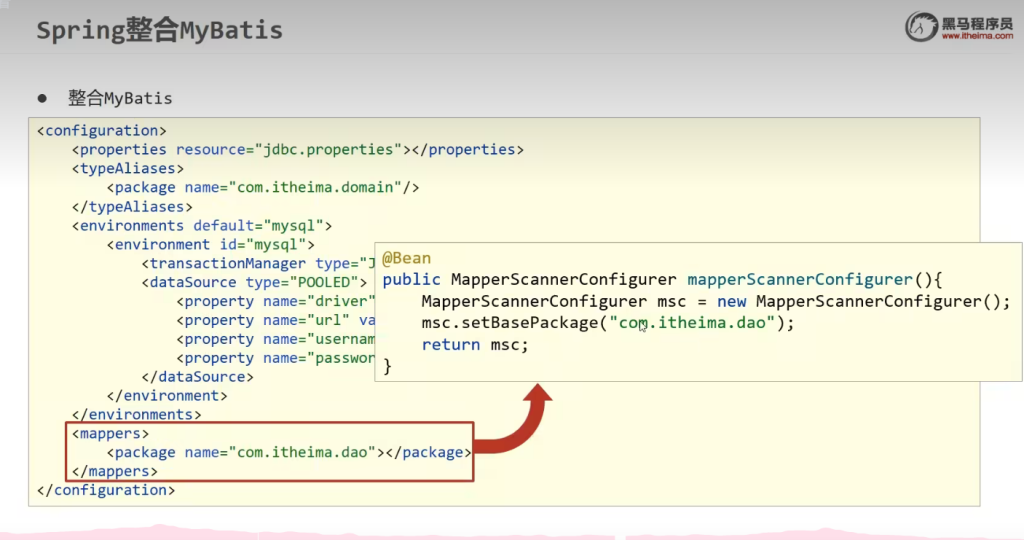
Task: Click the bullet point before 整合MyBatis
Action: point(43,98)
